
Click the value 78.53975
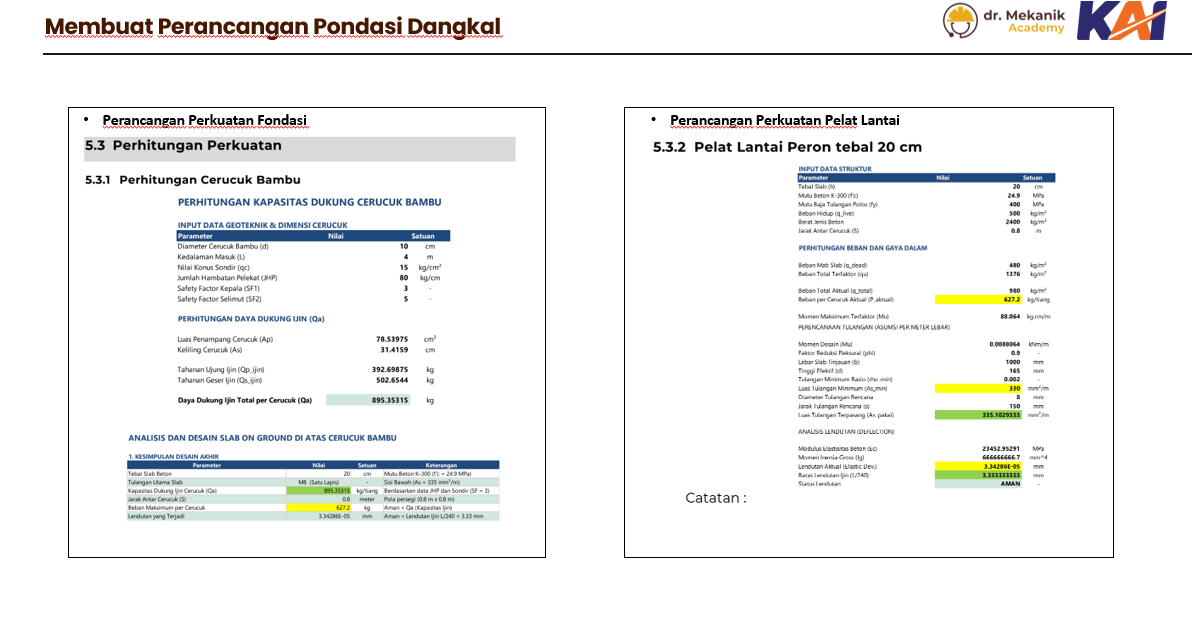click(392, 339)
